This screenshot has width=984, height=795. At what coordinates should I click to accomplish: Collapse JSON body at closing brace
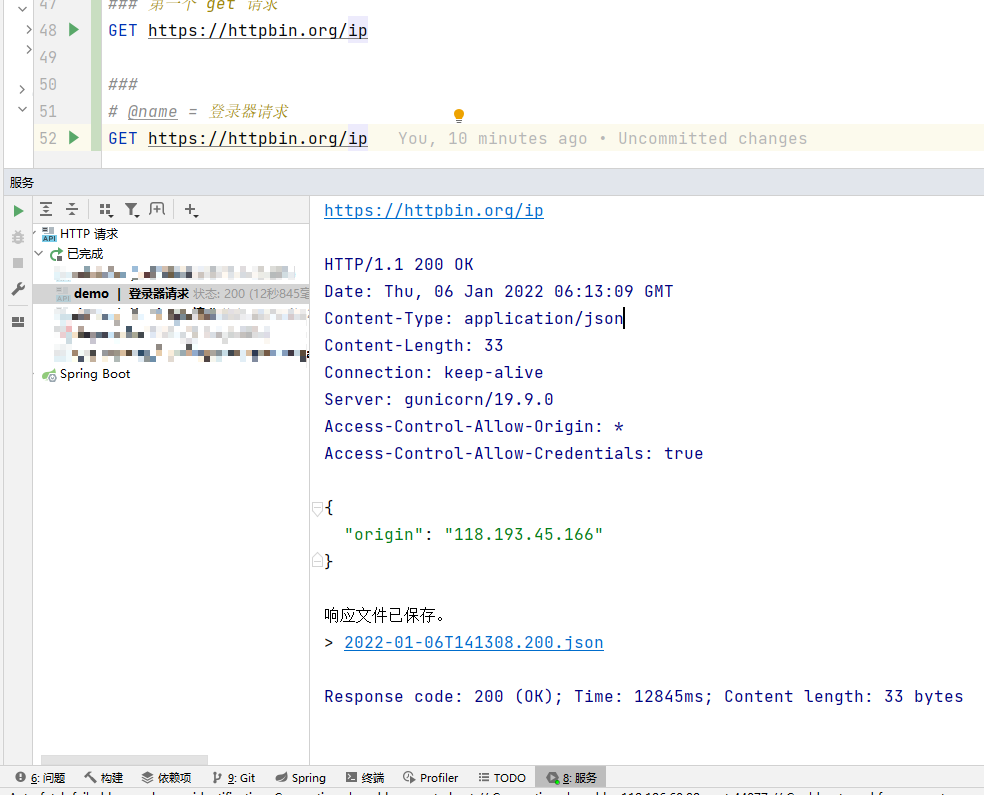point(318,560)
